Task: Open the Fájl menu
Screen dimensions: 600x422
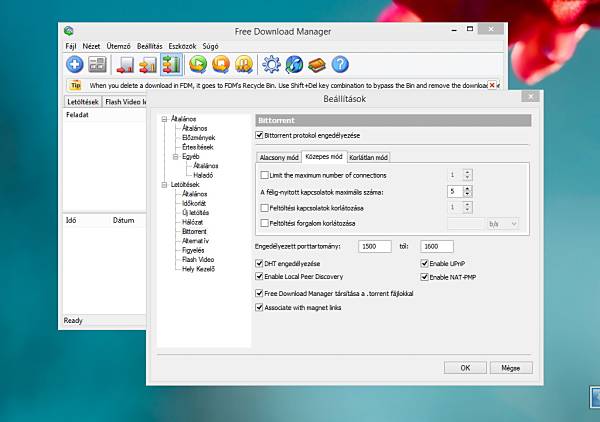Action: (x=71, y=46)
